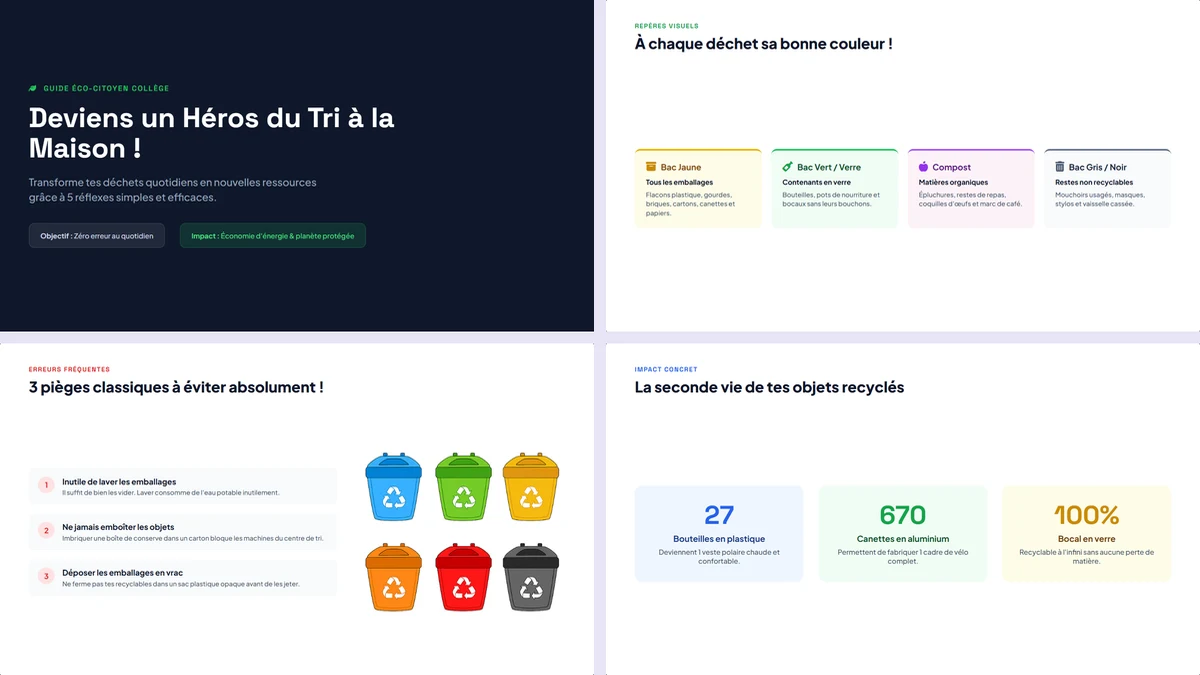Click the text Ne jamais emboîter les objets
Viewport: 1200px width, 675px height.
click(x=118, y=526)
